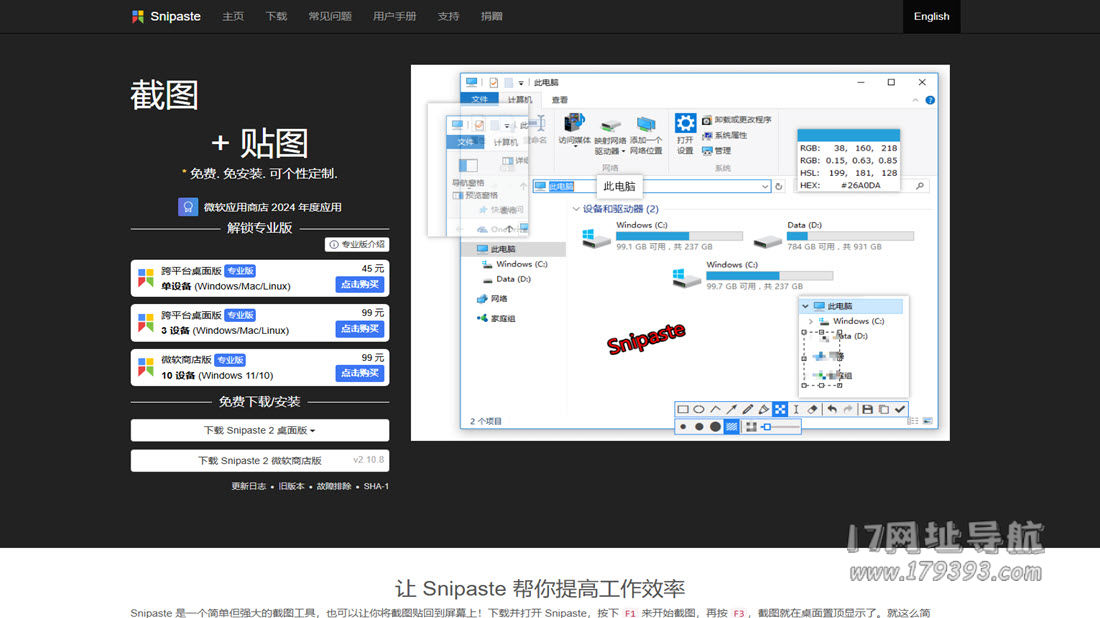Expand the 下载 Snipaste 2 桌面版 dropdown
The height and width of the screenshot is (618, 1100).
tap(259, 430)
